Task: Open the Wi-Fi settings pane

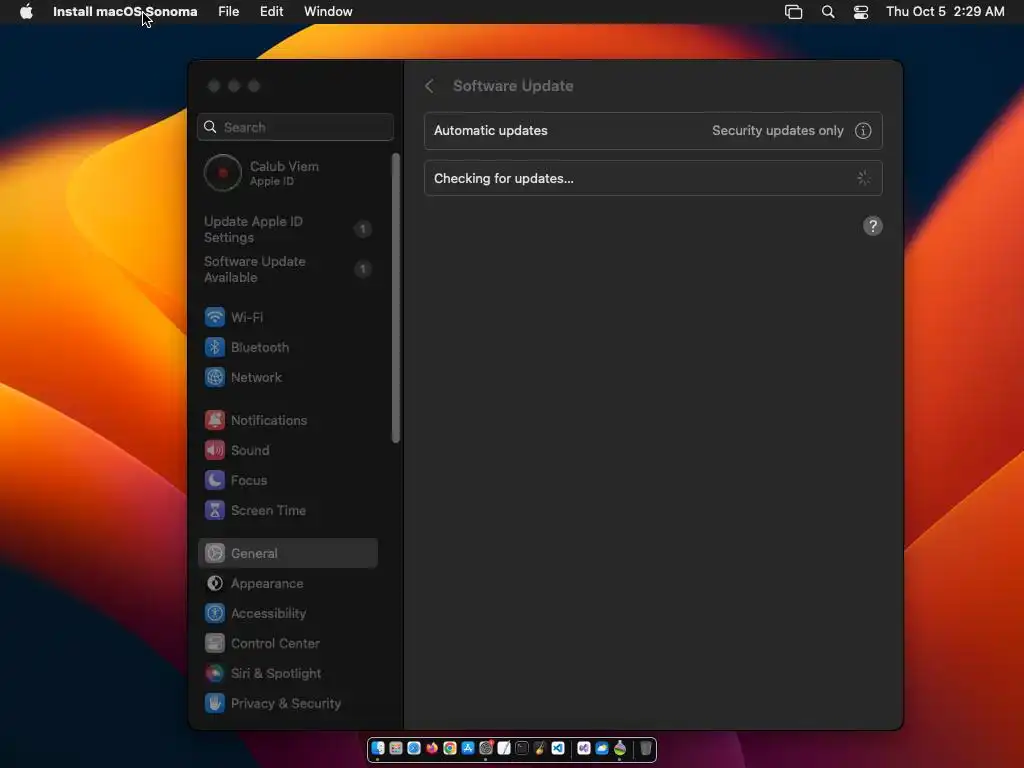Action: pyautogui.click(x=287, y=317)
